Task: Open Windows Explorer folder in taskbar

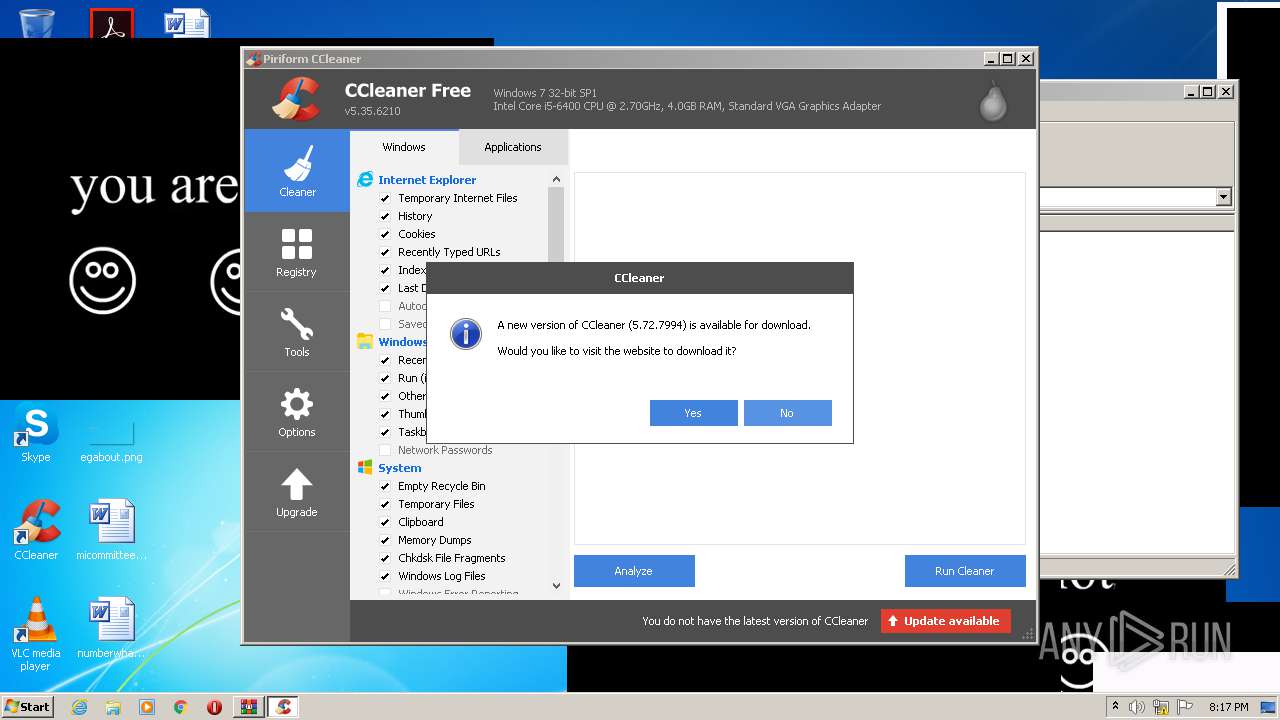Action: click(x=113, y=707)
